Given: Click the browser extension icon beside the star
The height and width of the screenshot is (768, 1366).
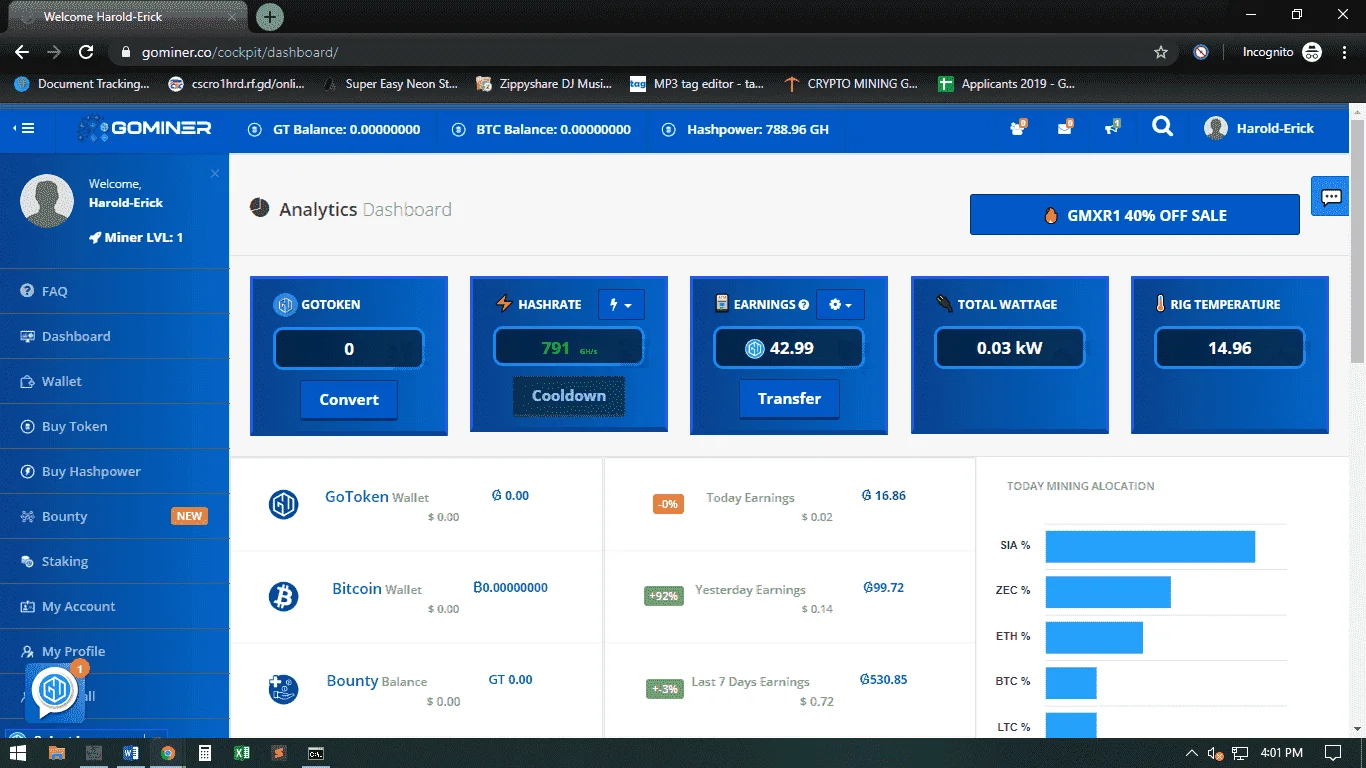Looking at the screenshot, I should [1201, 52].
